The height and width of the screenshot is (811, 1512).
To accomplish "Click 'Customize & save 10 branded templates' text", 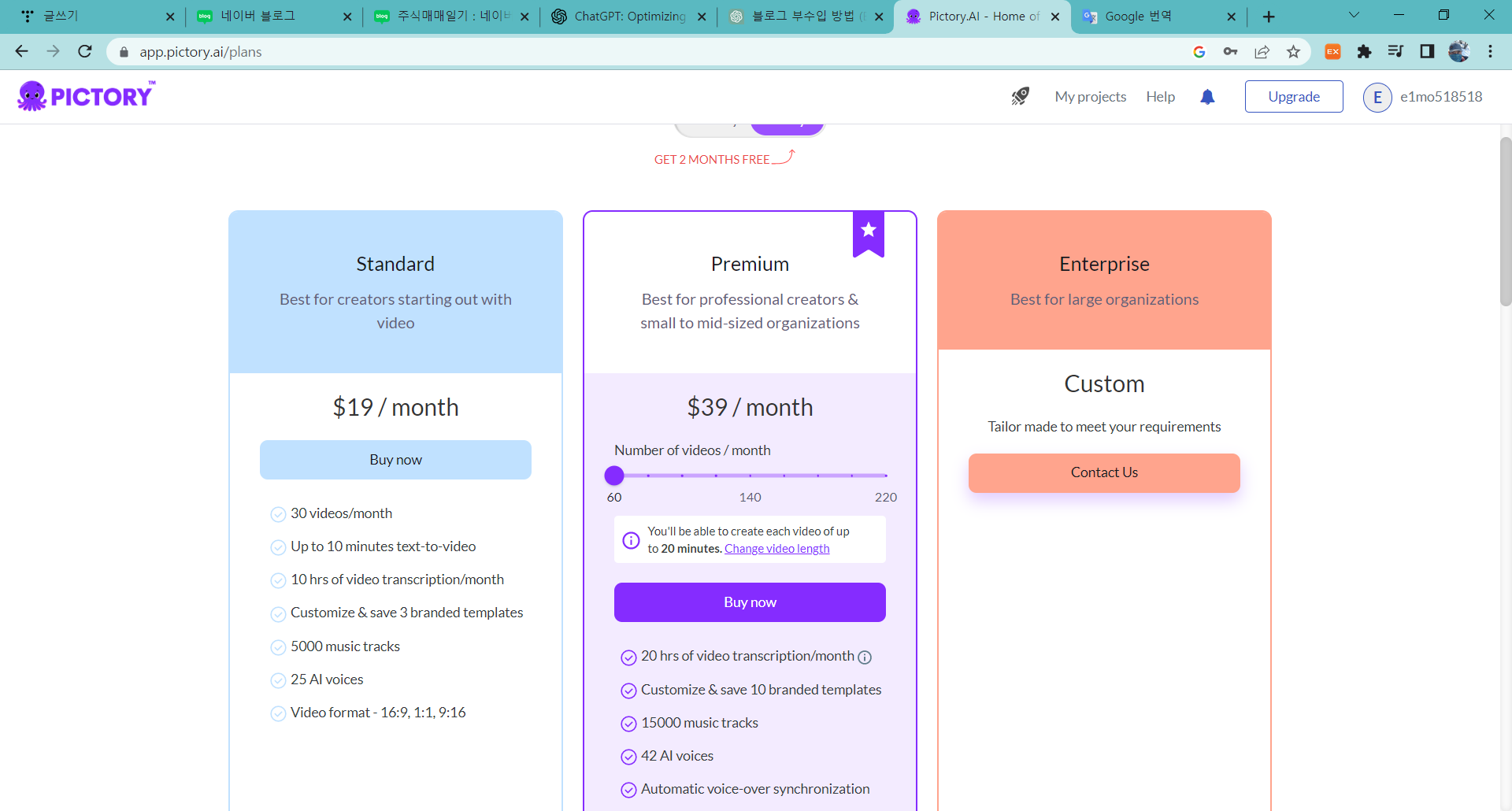I will coord(761,690).
